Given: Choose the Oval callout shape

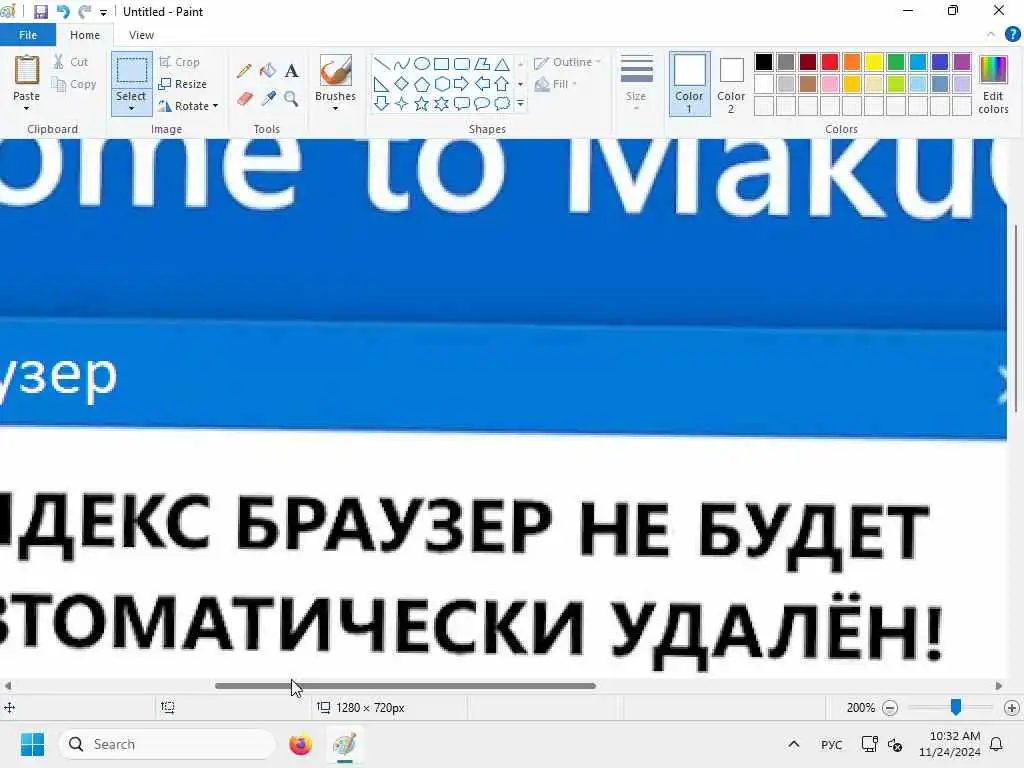Looking at the screenshot, I should coord(482,103).
